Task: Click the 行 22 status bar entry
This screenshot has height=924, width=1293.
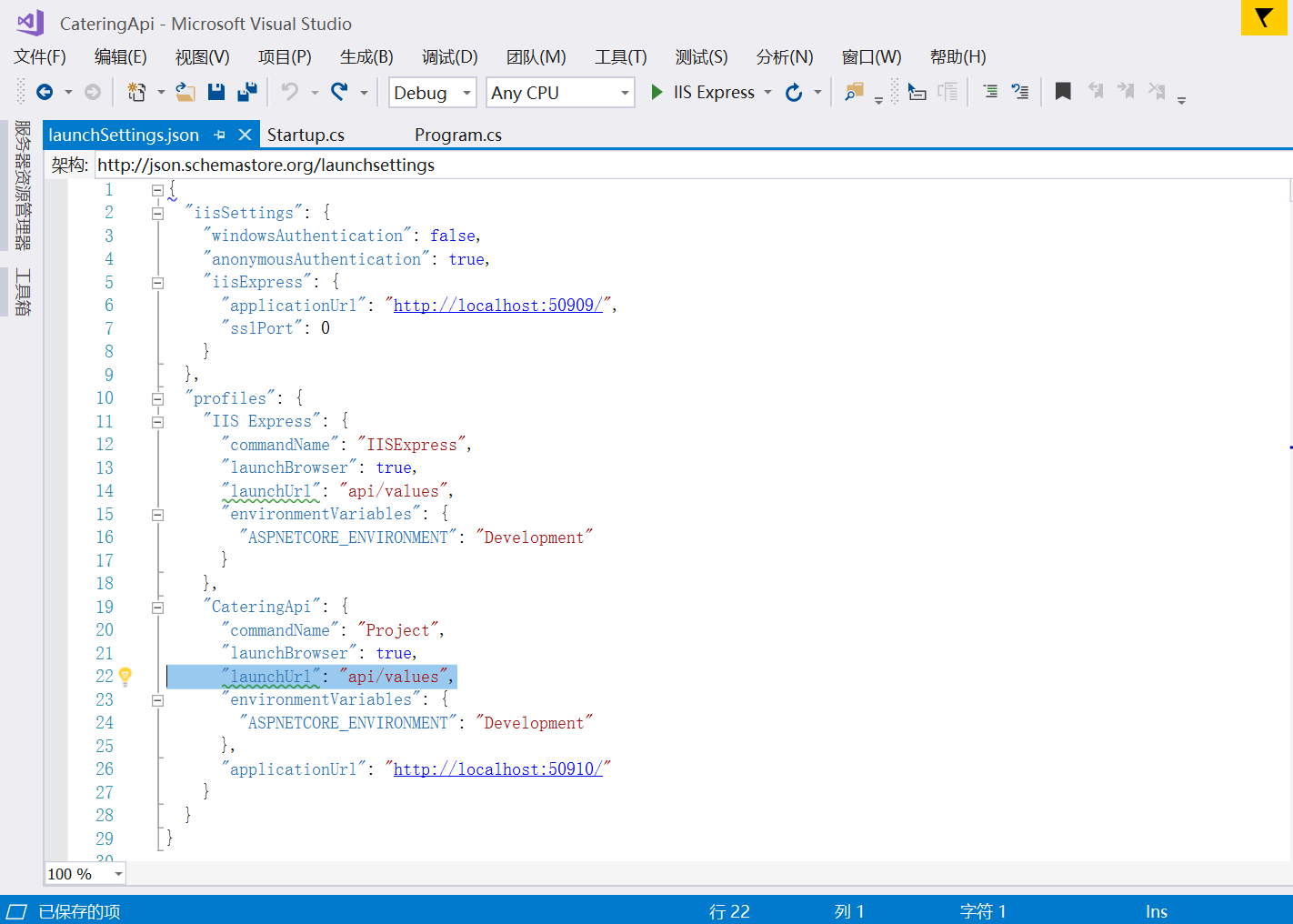Action: [729, 911]
